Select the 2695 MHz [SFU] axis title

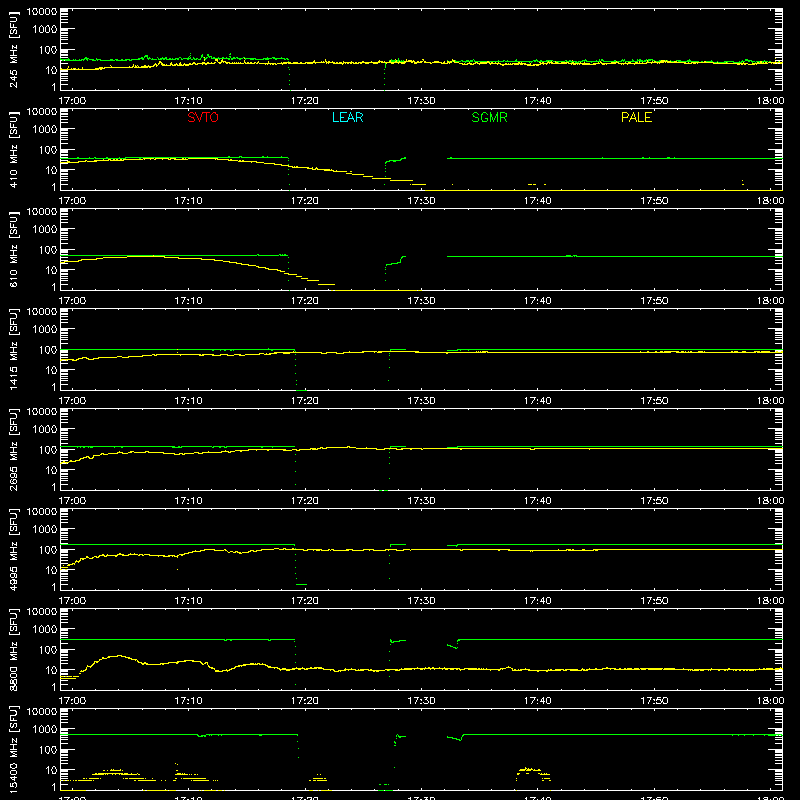point(13,449)
